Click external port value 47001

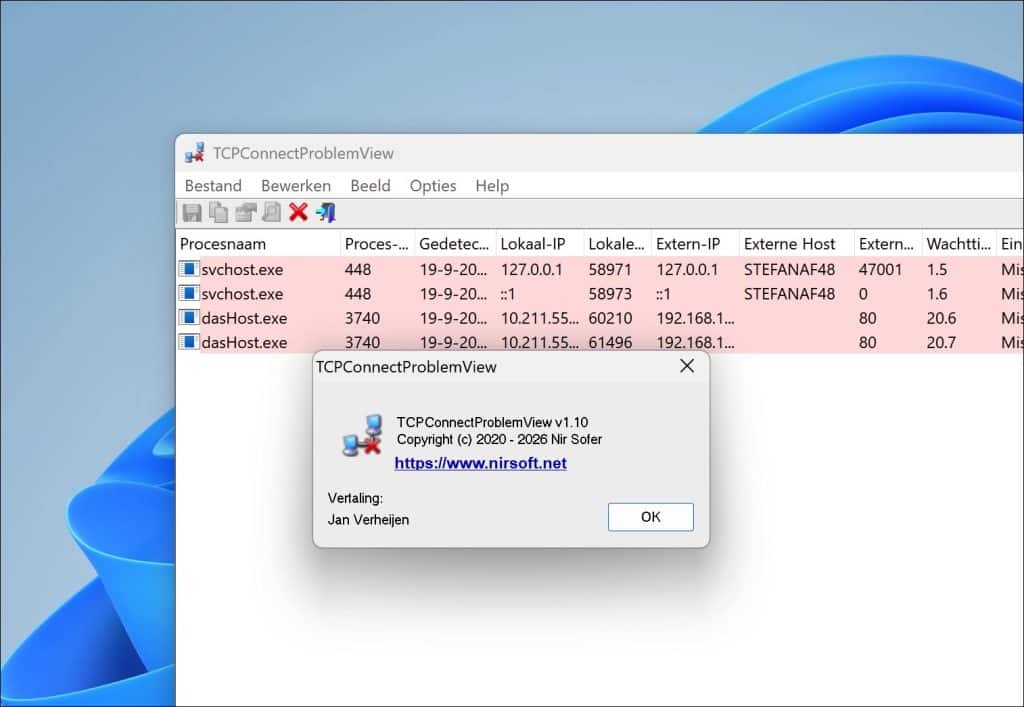pyautogui.click(x=880, y=270)
